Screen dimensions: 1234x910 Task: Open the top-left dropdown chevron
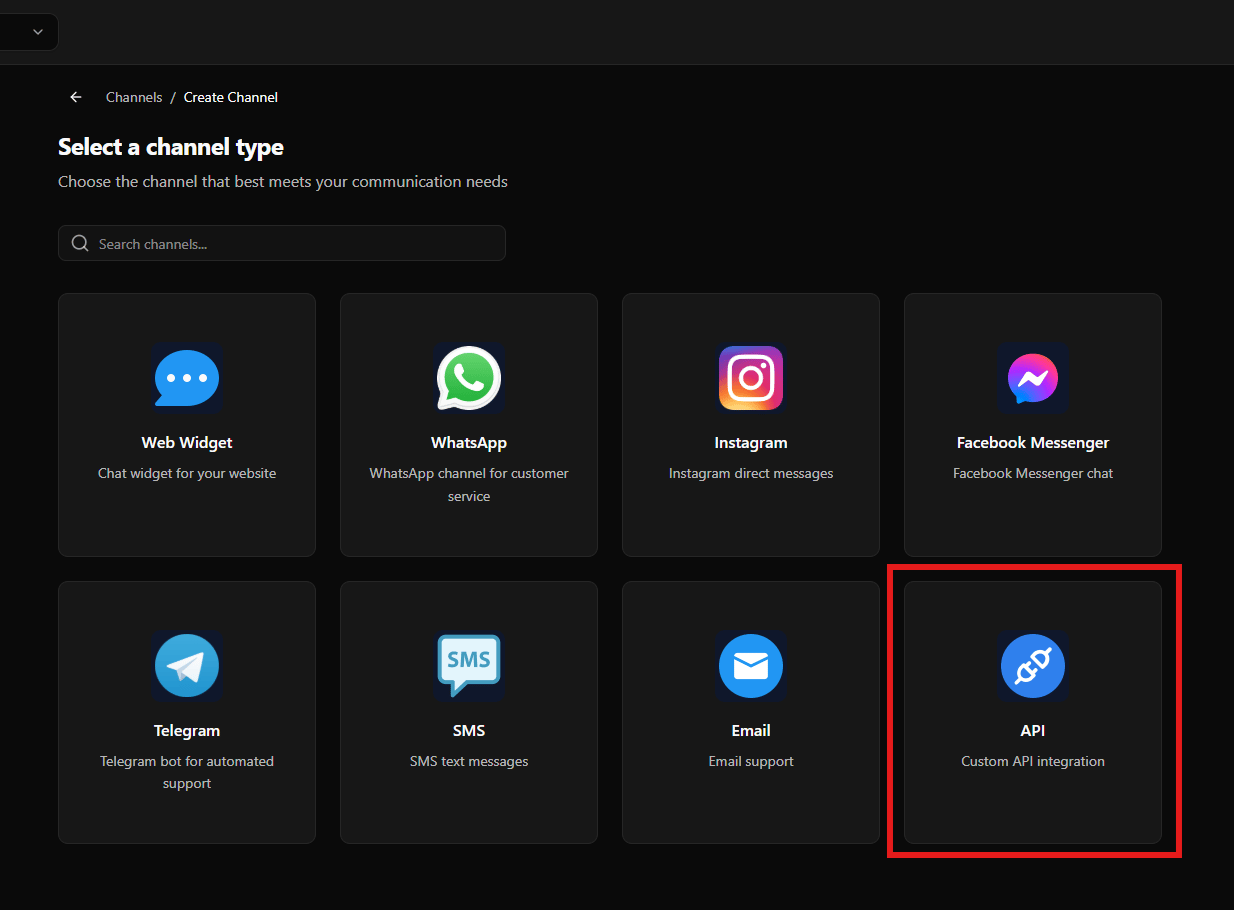coord(38,32)
